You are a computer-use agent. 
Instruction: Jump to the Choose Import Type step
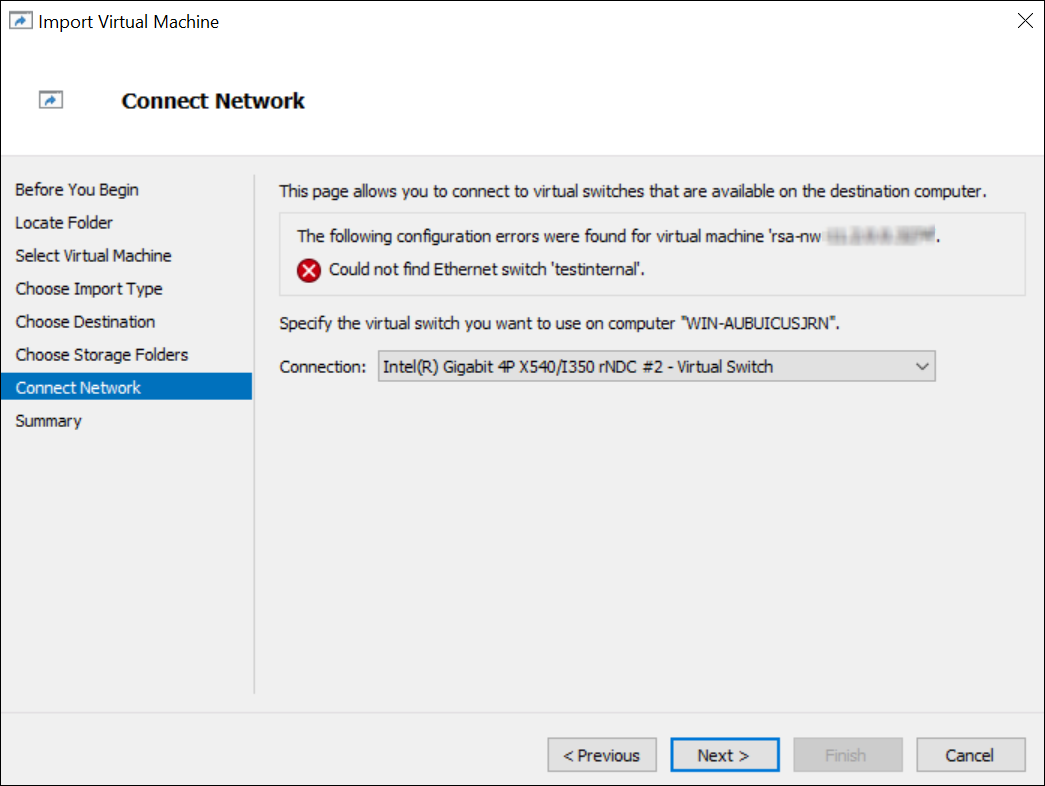(x=89, y=289)
